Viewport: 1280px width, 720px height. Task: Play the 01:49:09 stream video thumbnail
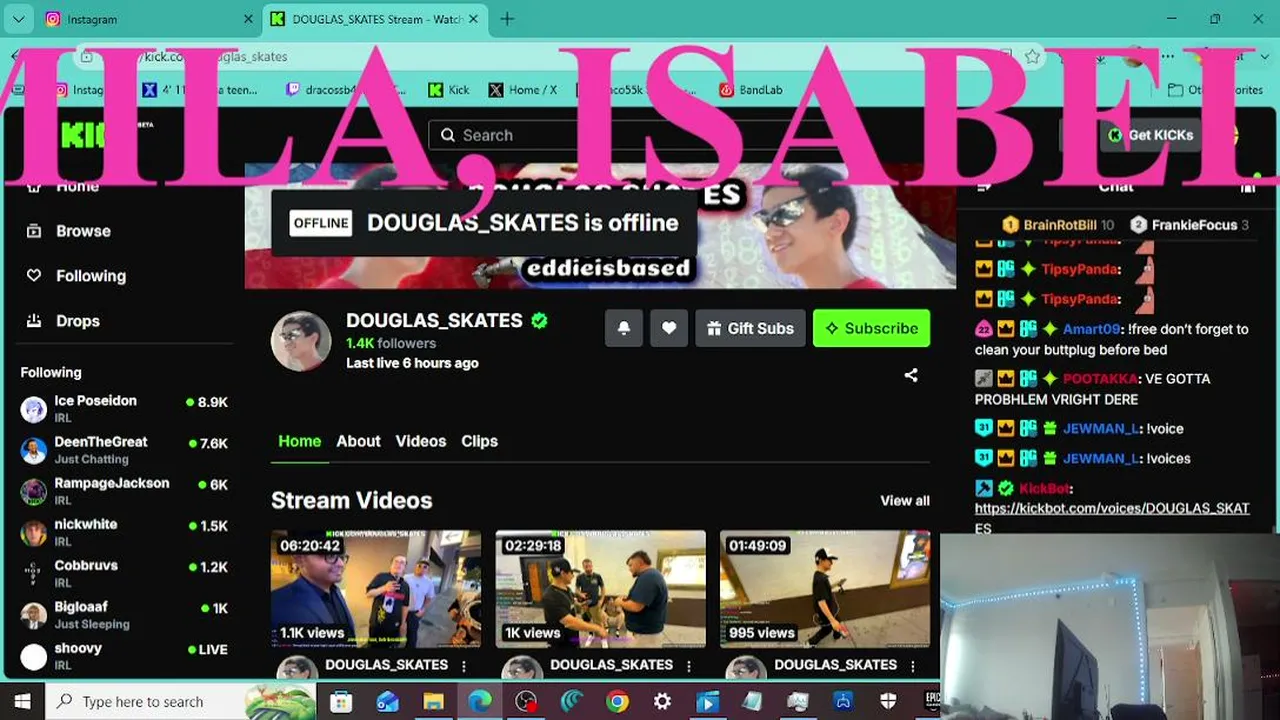[825, 589]
